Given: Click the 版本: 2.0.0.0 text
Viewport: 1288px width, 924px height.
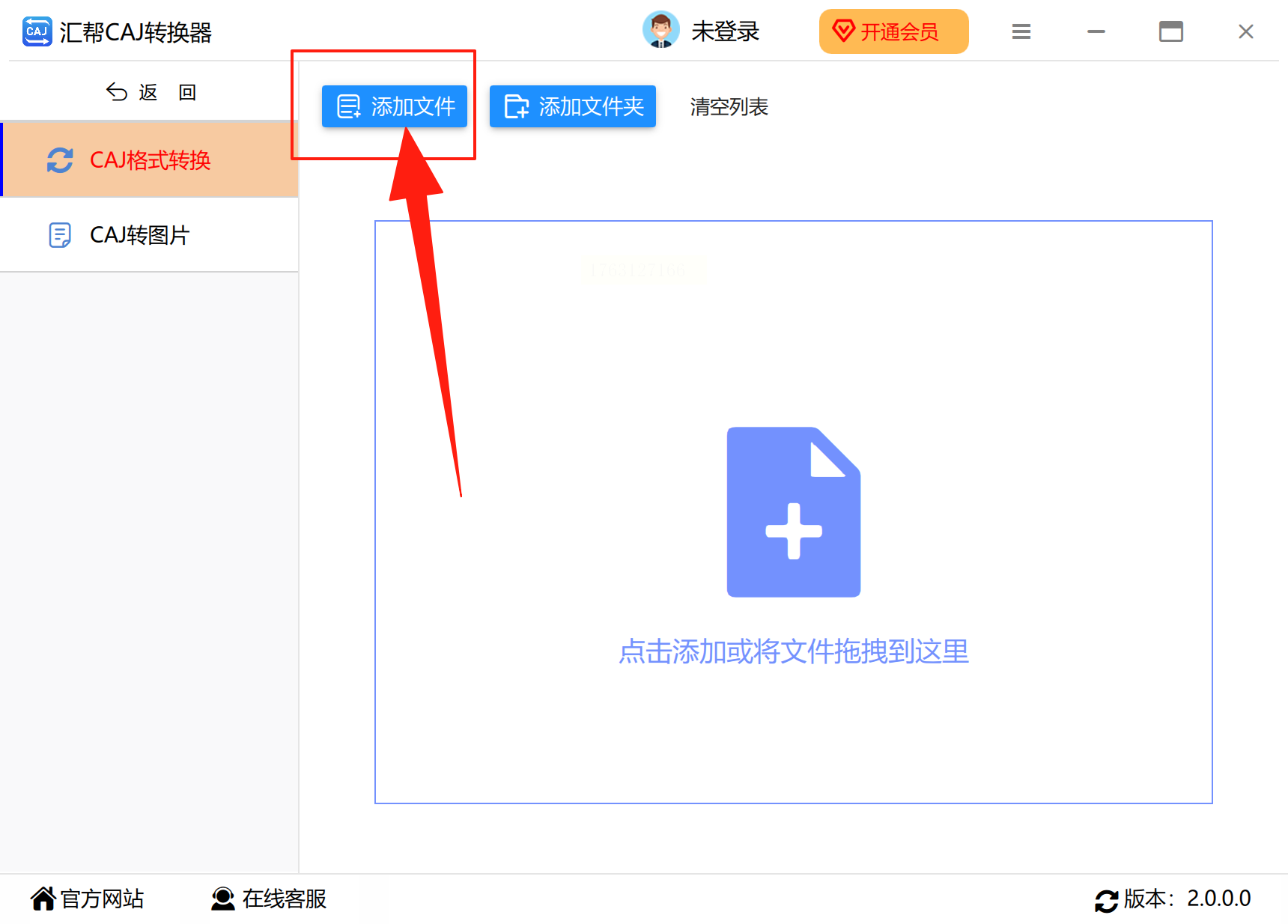Looking at the screenshot, I should 1188,899.
